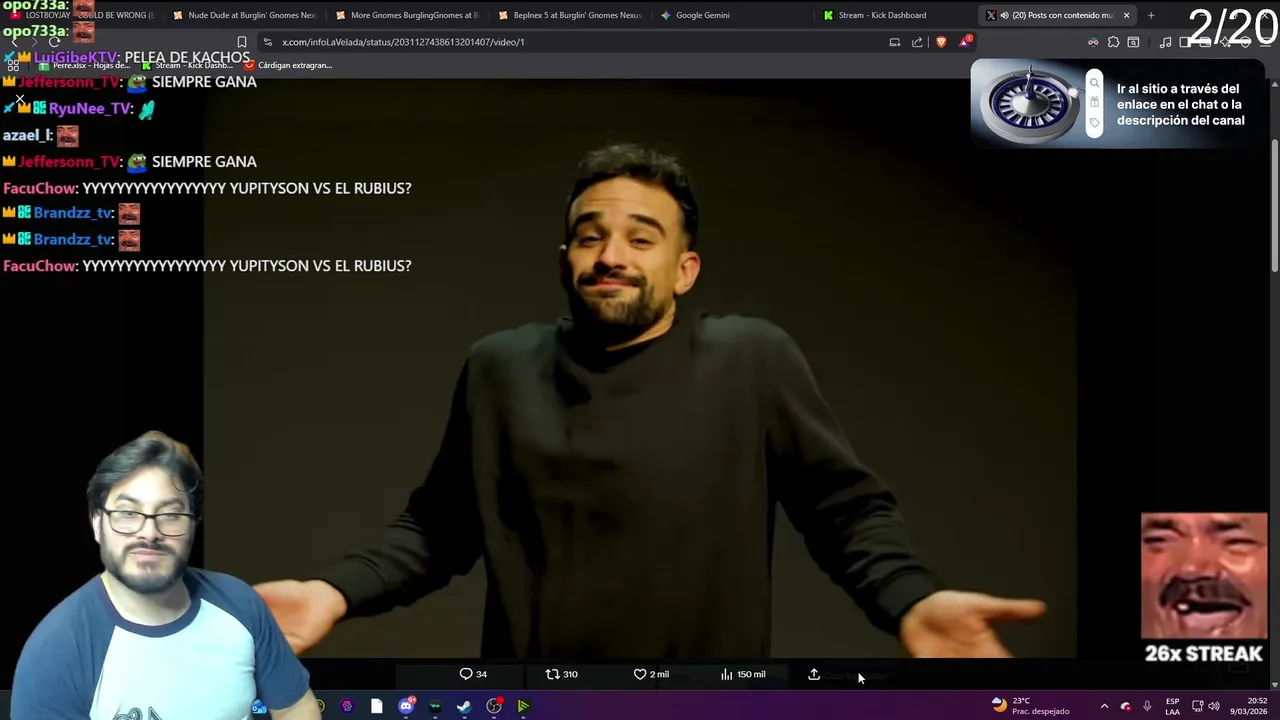Open the view analytics icon showing 150 mil
Image resolution: width=1280 pixels, height=720 pixels.
click(743, 674)
